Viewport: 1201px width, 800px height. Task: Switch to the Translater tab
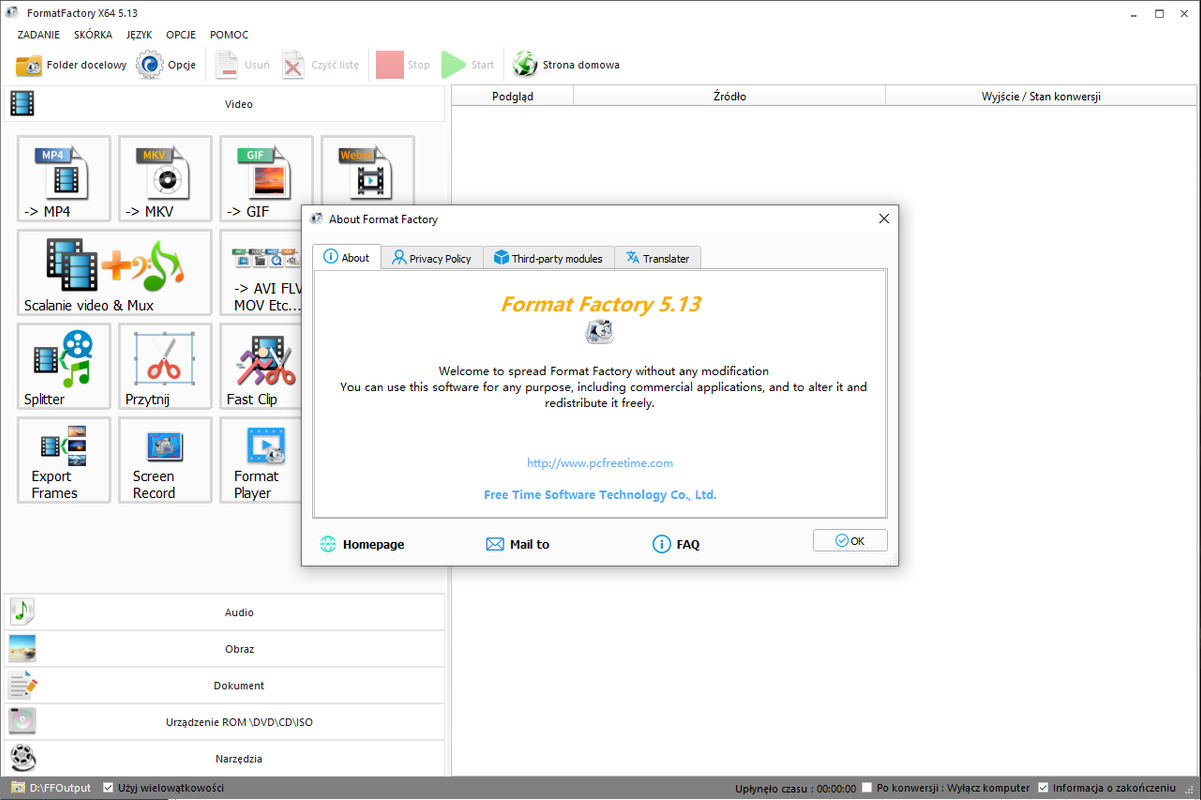pyautogui.click(x=658, y=258)
